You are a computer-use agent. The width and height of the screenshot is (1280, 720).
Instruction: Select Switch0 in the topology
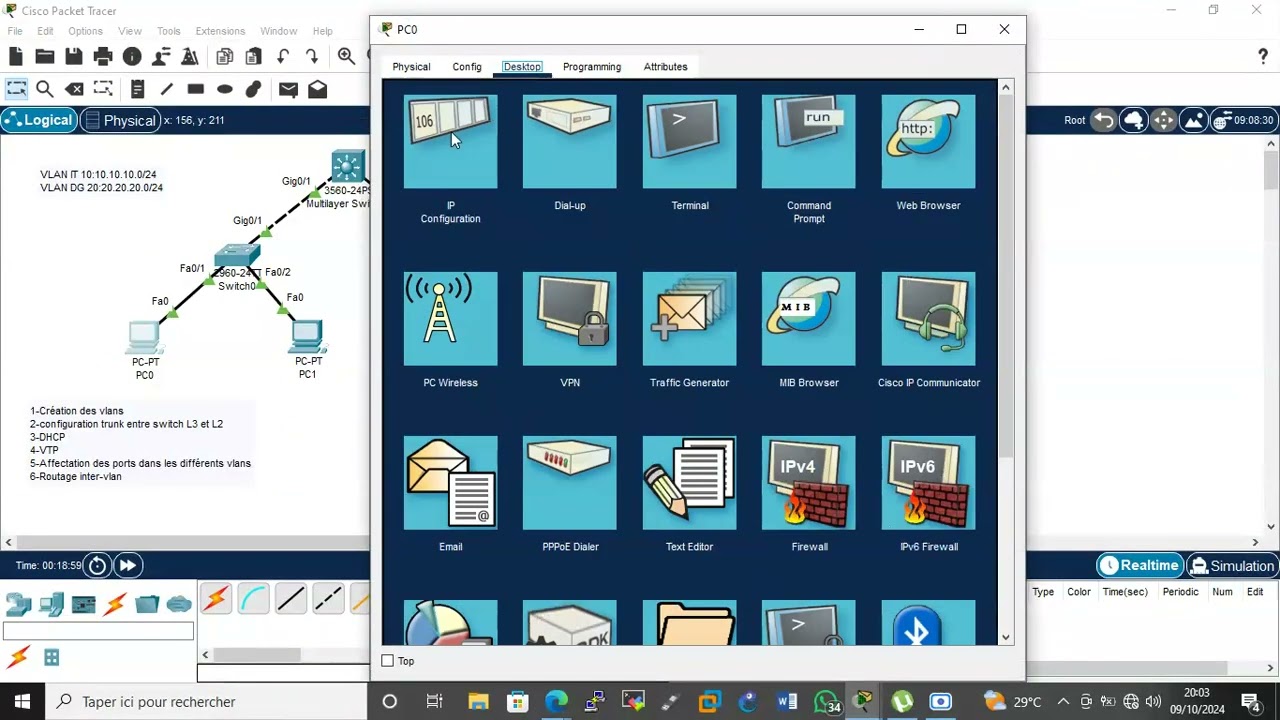click(237, 258)
